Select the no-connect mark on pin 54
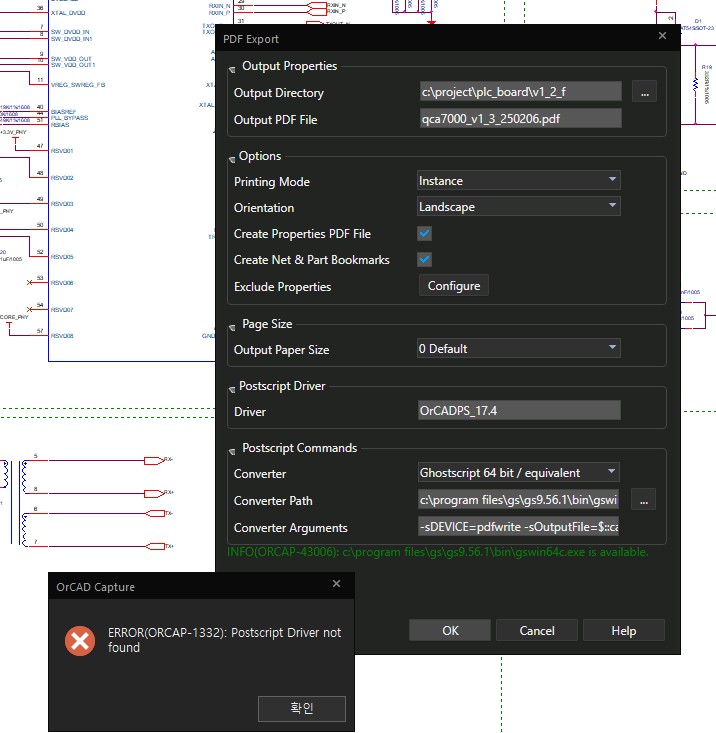The width and height of the screenshot is (716, 733). pos(29,309)
